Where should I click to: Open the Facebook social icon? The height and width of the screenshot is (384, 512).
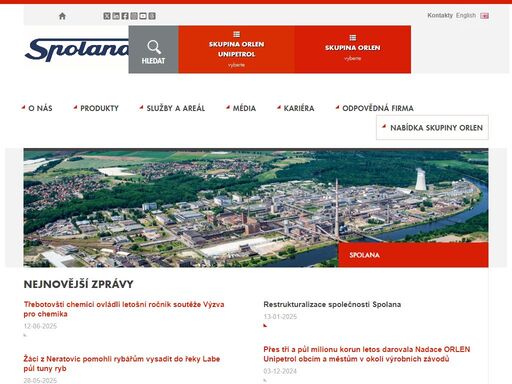point(125,16)
